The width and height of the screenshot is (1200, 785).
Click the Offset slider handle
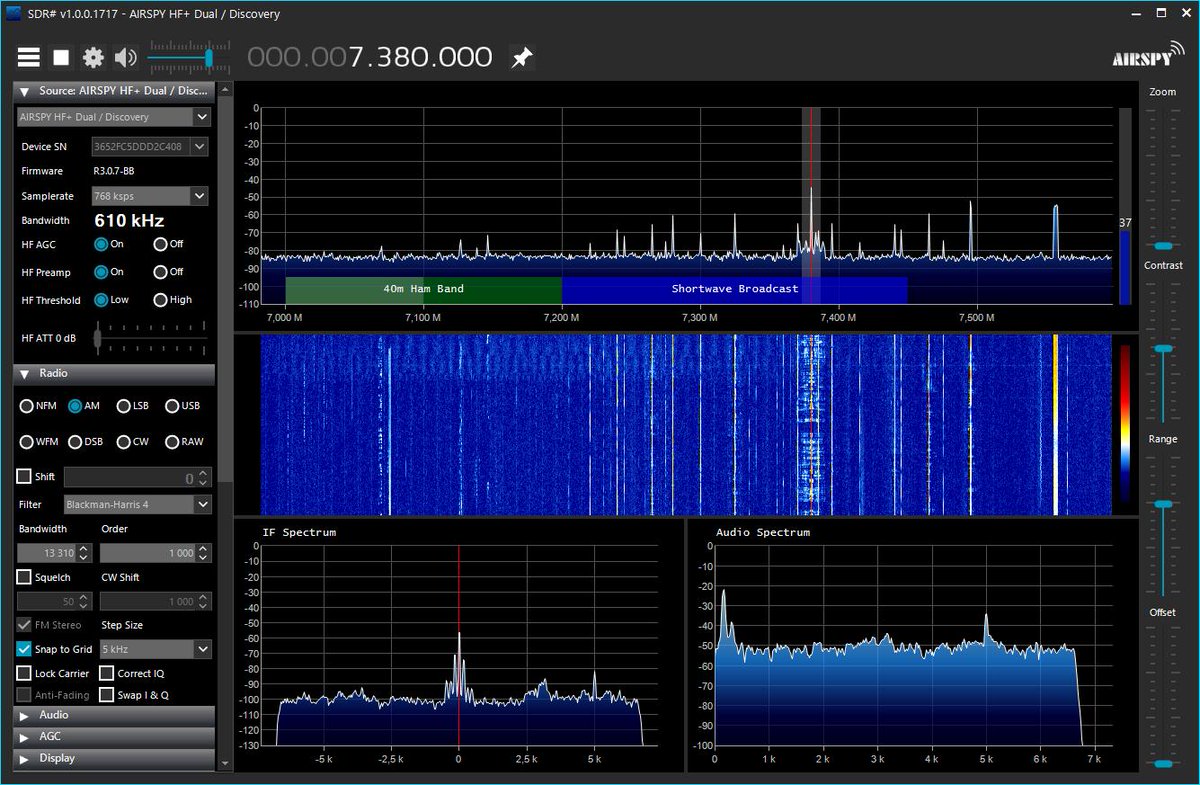point(1162,764)
